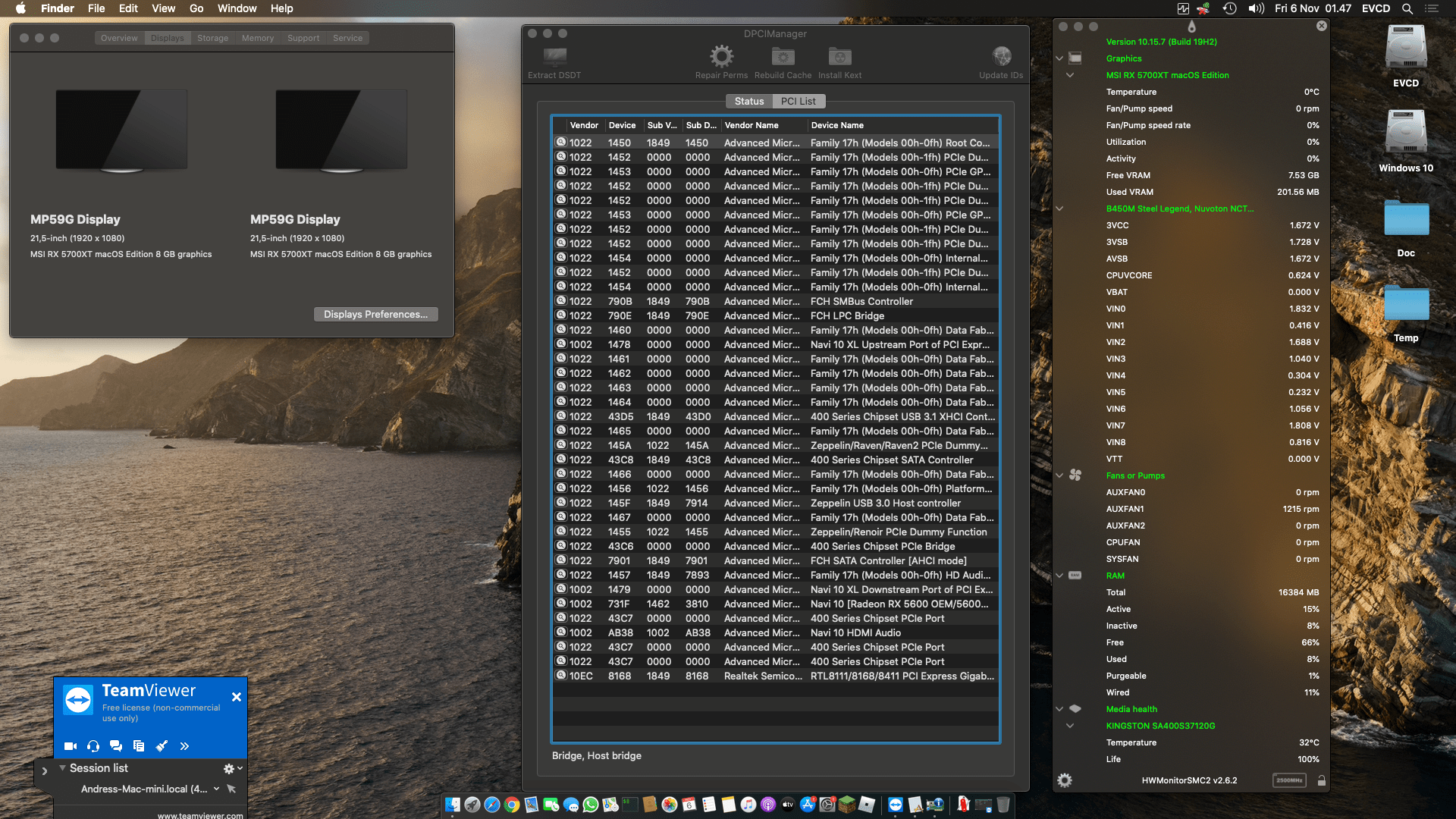
Task: Click the Repair Perms gear icon
Action: pyautogui.click(x=721, y=56)
